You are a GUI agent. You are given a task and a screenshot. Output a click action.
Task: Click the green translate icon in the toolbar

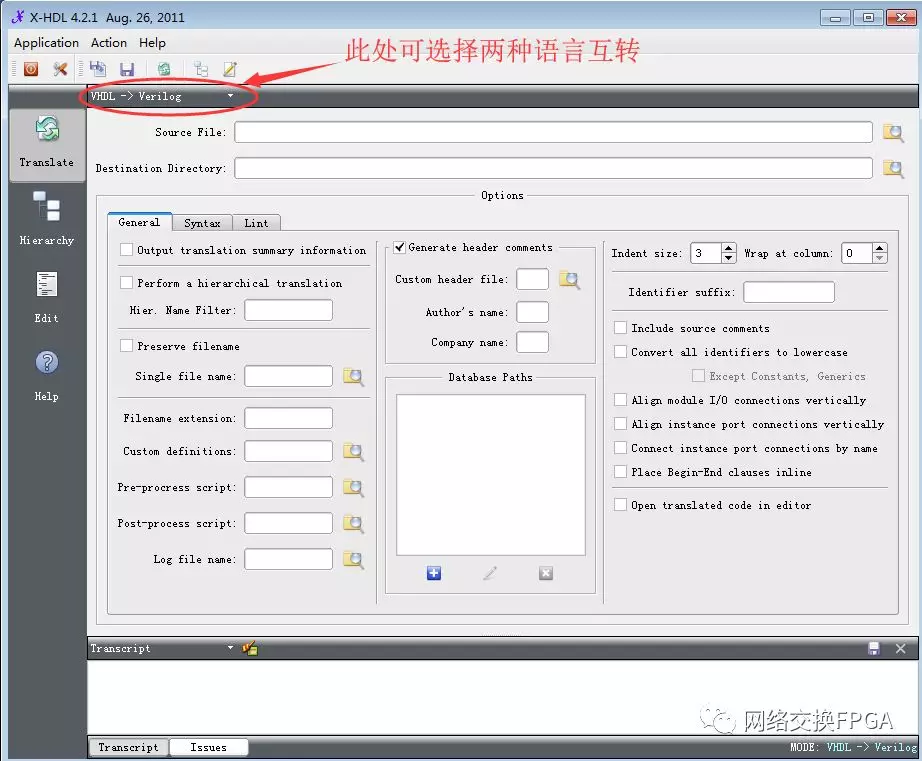pos(164,69)
